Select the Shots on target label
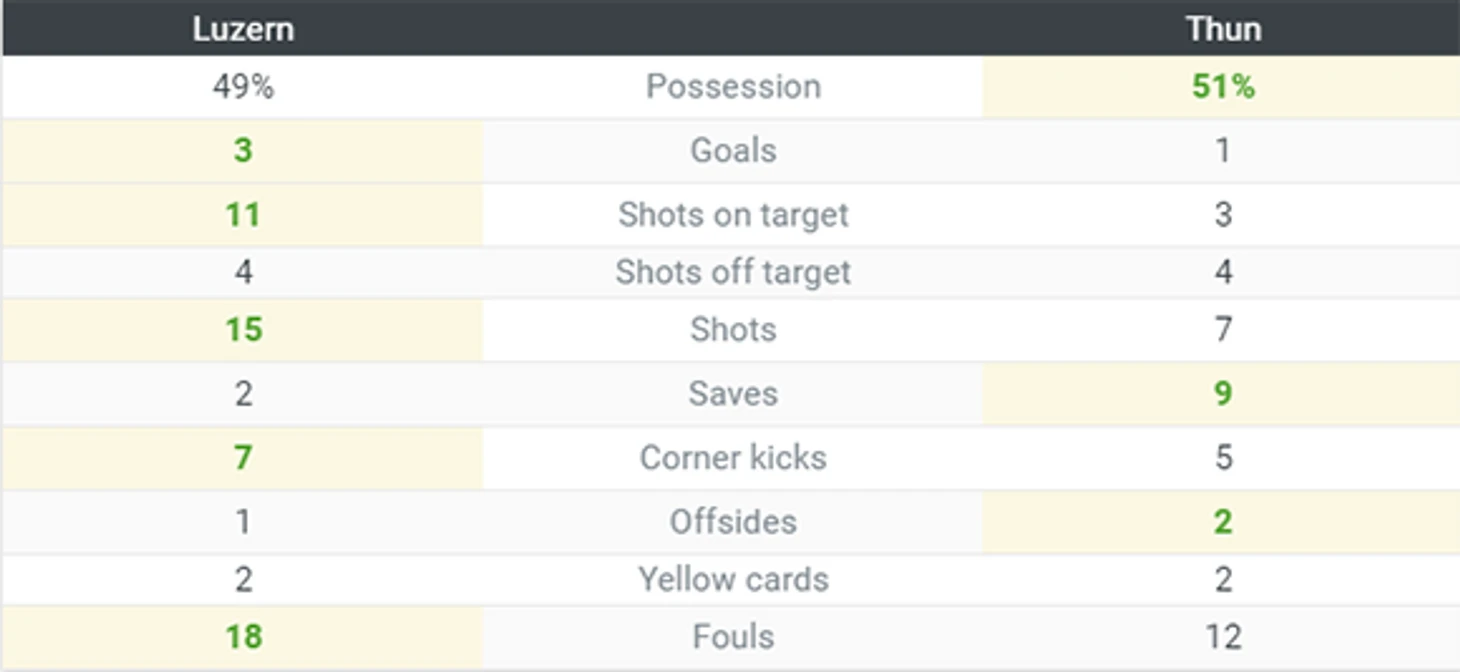The height and width of the screenshot is (672, 1460). (x=733, y=215)
